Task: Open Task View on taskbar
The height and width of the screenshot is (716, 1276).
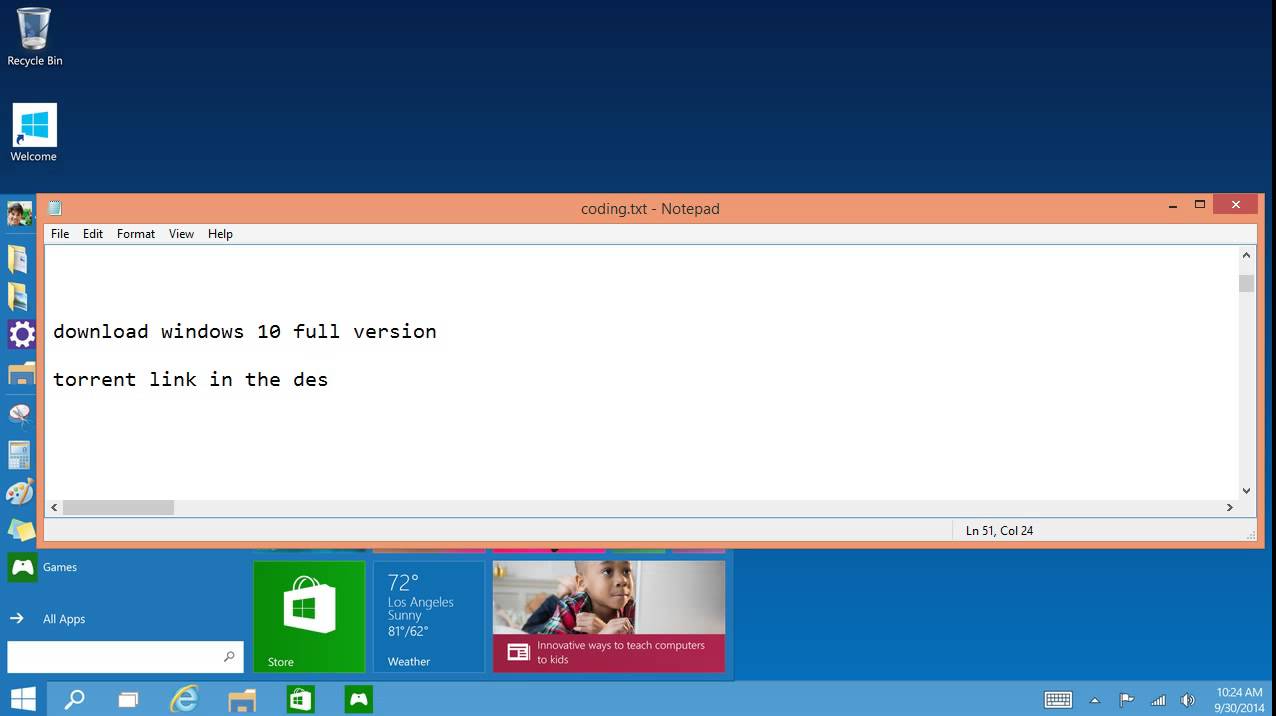Action: 128,699
